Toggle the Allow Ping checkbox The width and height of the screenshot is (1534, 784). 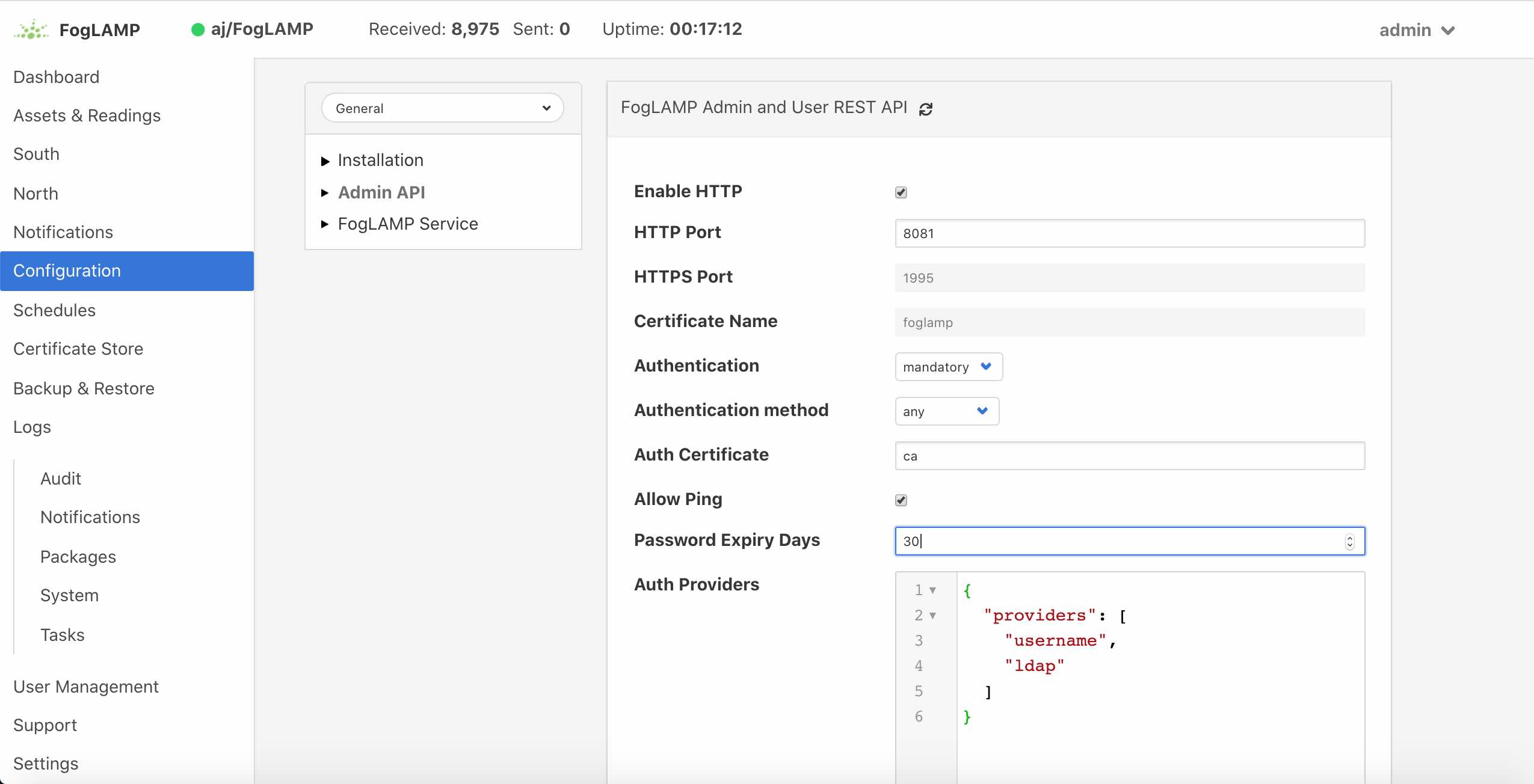901,500
